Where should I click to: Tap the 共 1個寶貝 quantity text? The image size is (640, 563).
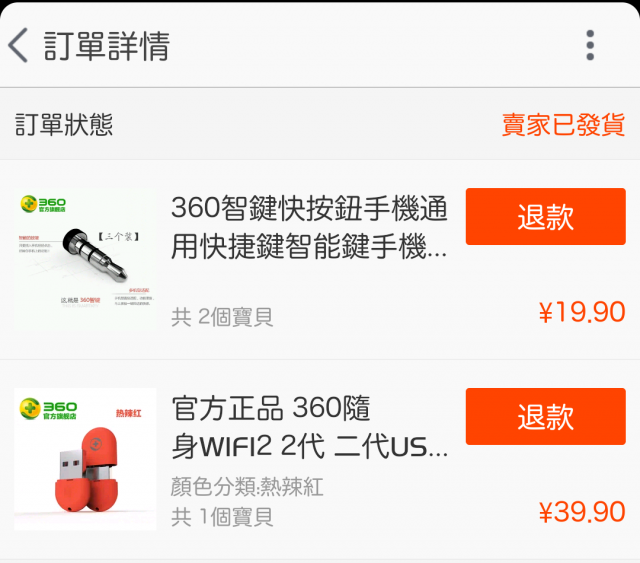222,517
